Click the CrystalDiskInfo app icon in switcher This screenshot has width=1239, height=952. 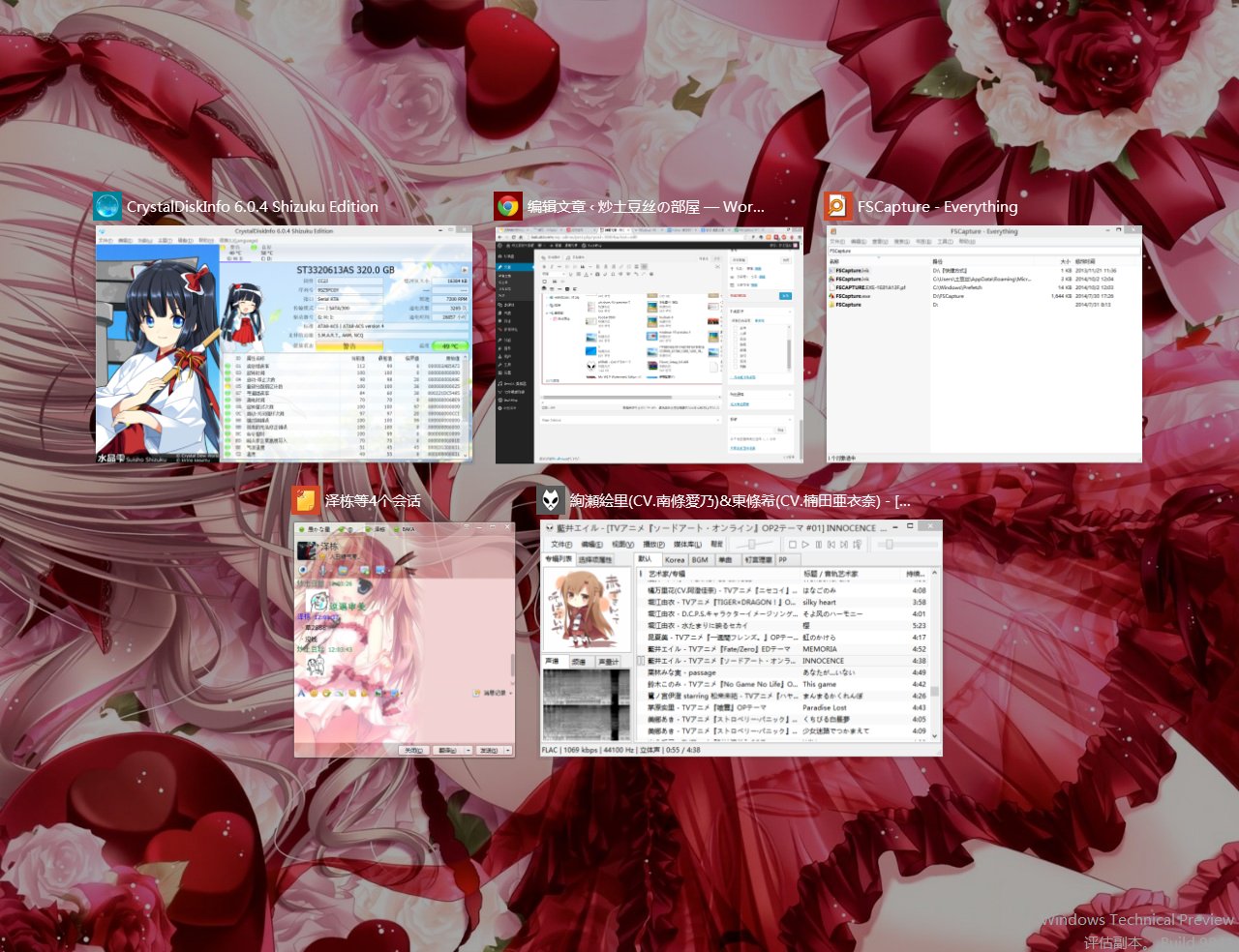point(107,206)
